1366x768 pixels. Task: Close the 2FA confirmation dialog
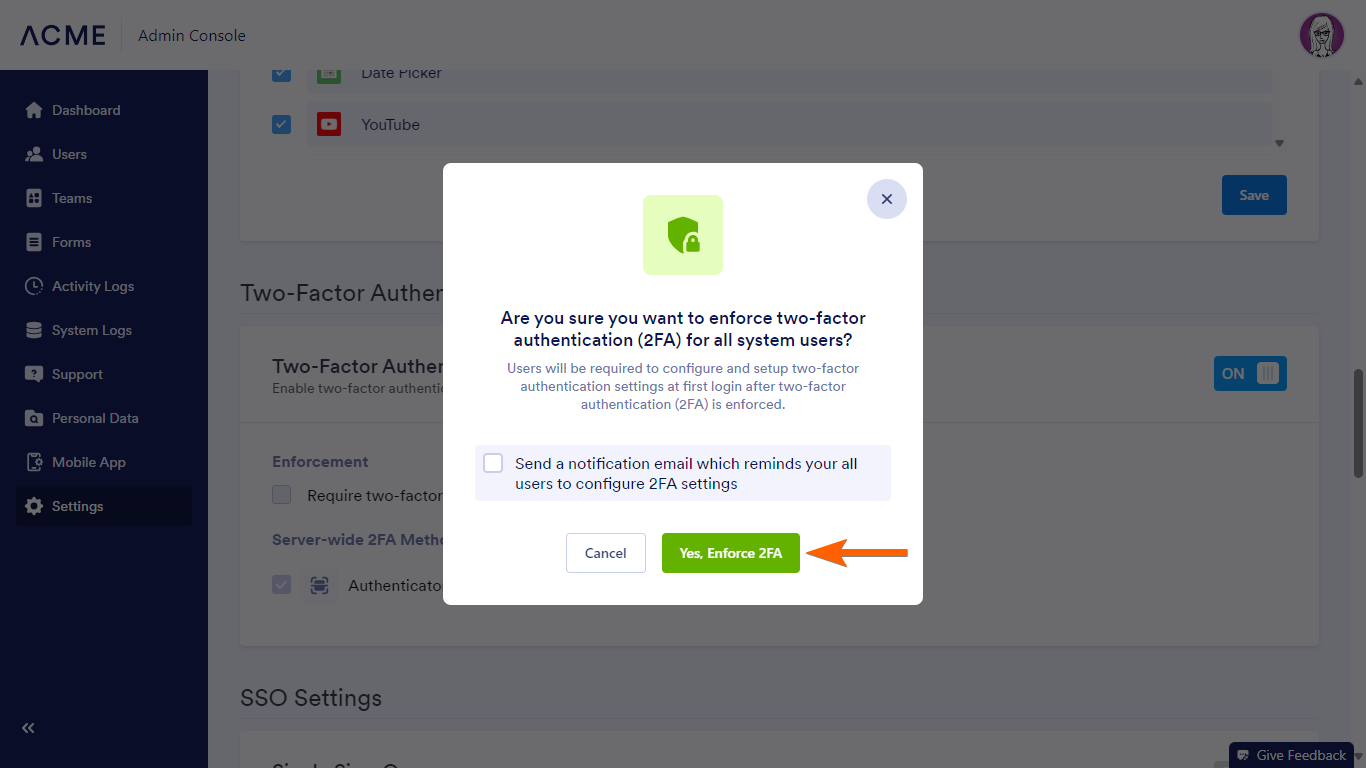pos(887,199)
